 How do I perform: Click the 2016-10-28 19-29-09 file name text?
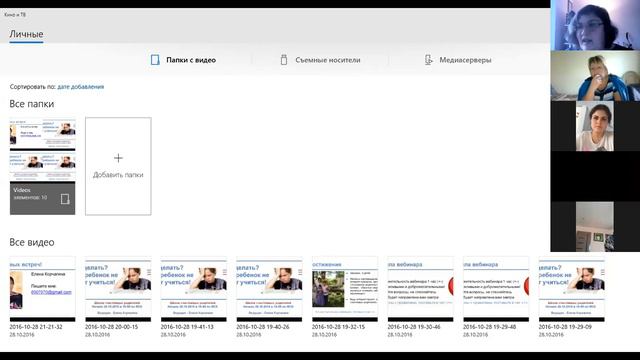(x=565, y=327)
